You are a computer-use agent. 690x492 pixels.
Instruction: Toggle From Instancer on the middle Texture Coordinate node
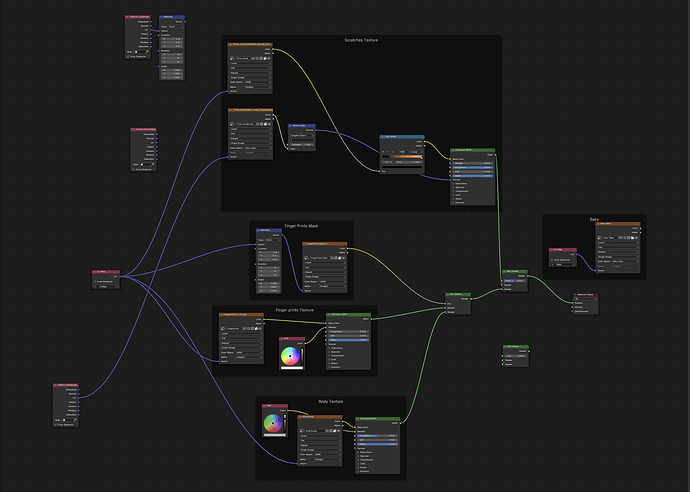[x=134, y=169]
